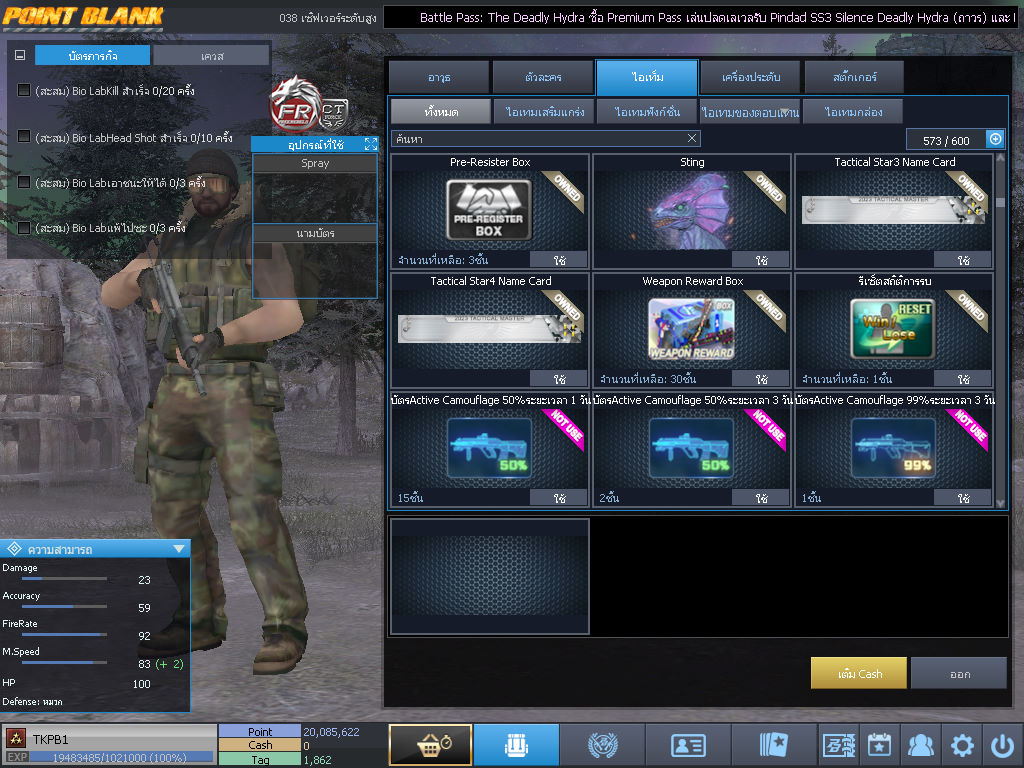The image size is (1024, 768).
Task: Open the shop basket icon
Action: tap(431, 744)
